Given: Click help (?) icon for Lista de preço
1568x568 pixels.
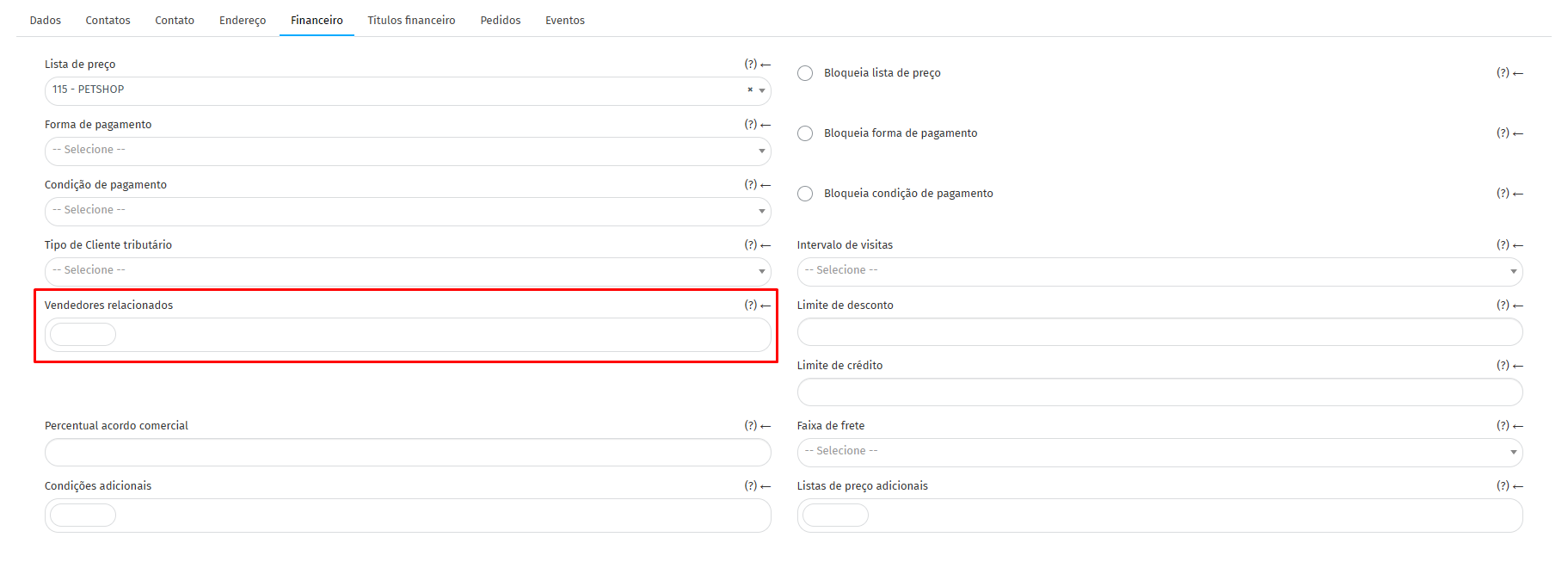Looking at the screenshot, I should [751, 65].
